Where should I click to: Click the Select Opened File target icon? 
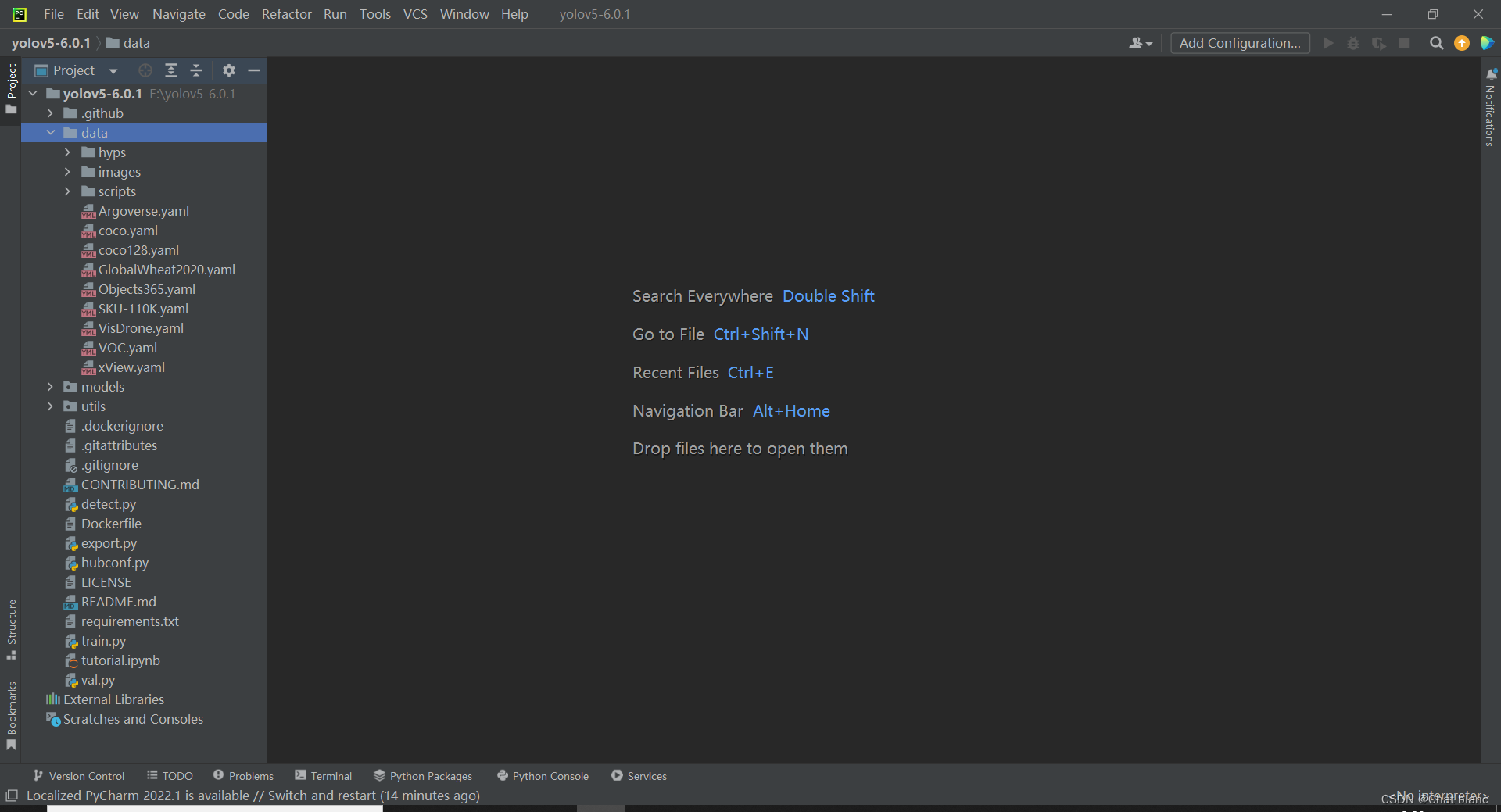(x=145, y=70)
